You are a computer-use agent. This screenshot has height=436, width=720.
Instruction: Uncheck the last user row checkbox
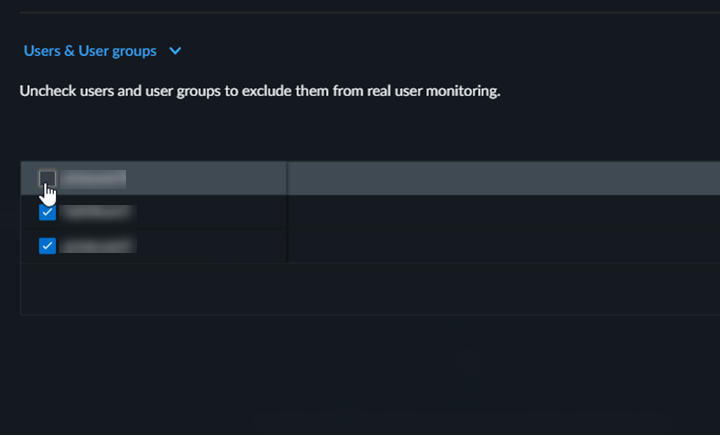47,246
